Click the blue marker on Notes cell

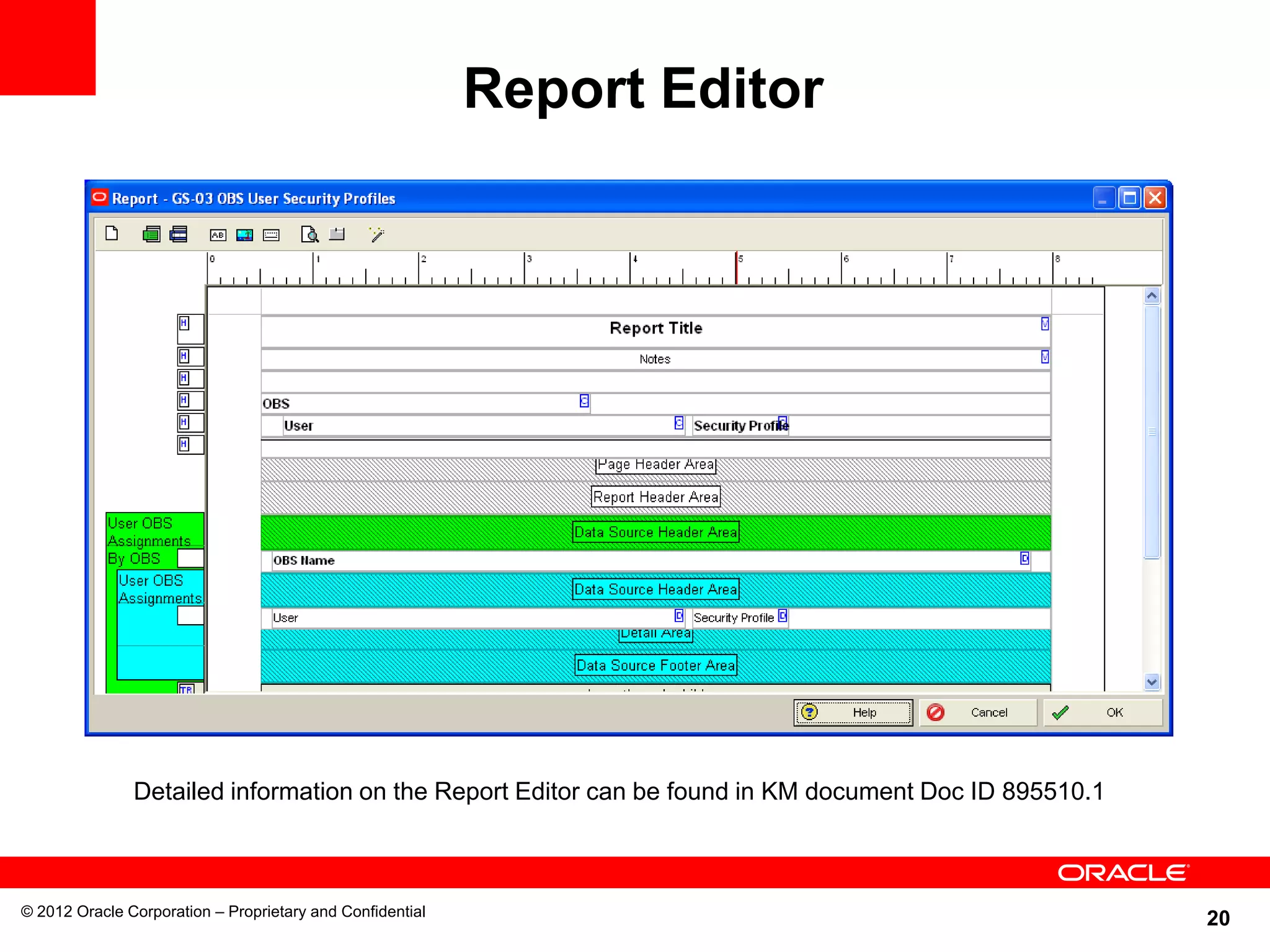coord(1045,357)
